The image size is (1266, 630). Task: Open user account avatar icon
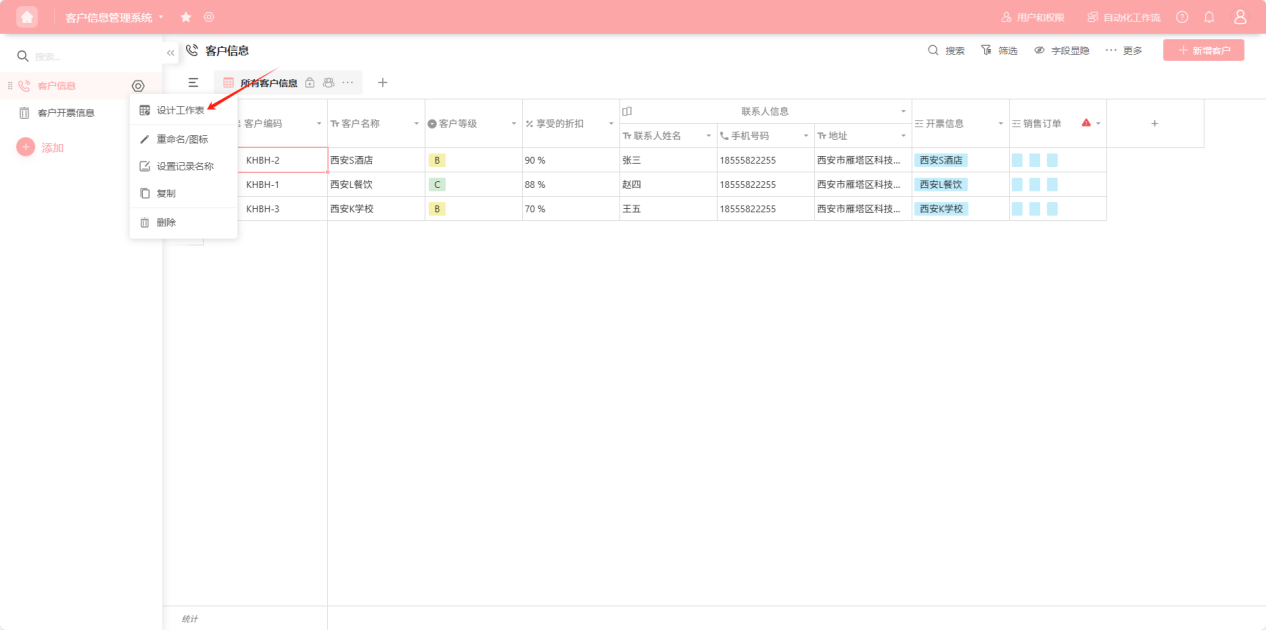(1240, 17)
